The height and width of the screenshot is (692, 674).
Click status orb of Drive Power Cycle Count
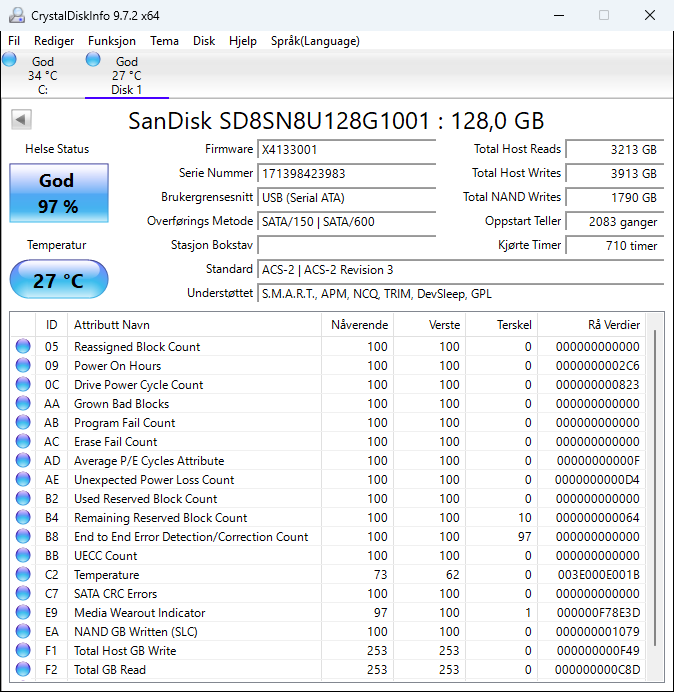pos(23,384)
